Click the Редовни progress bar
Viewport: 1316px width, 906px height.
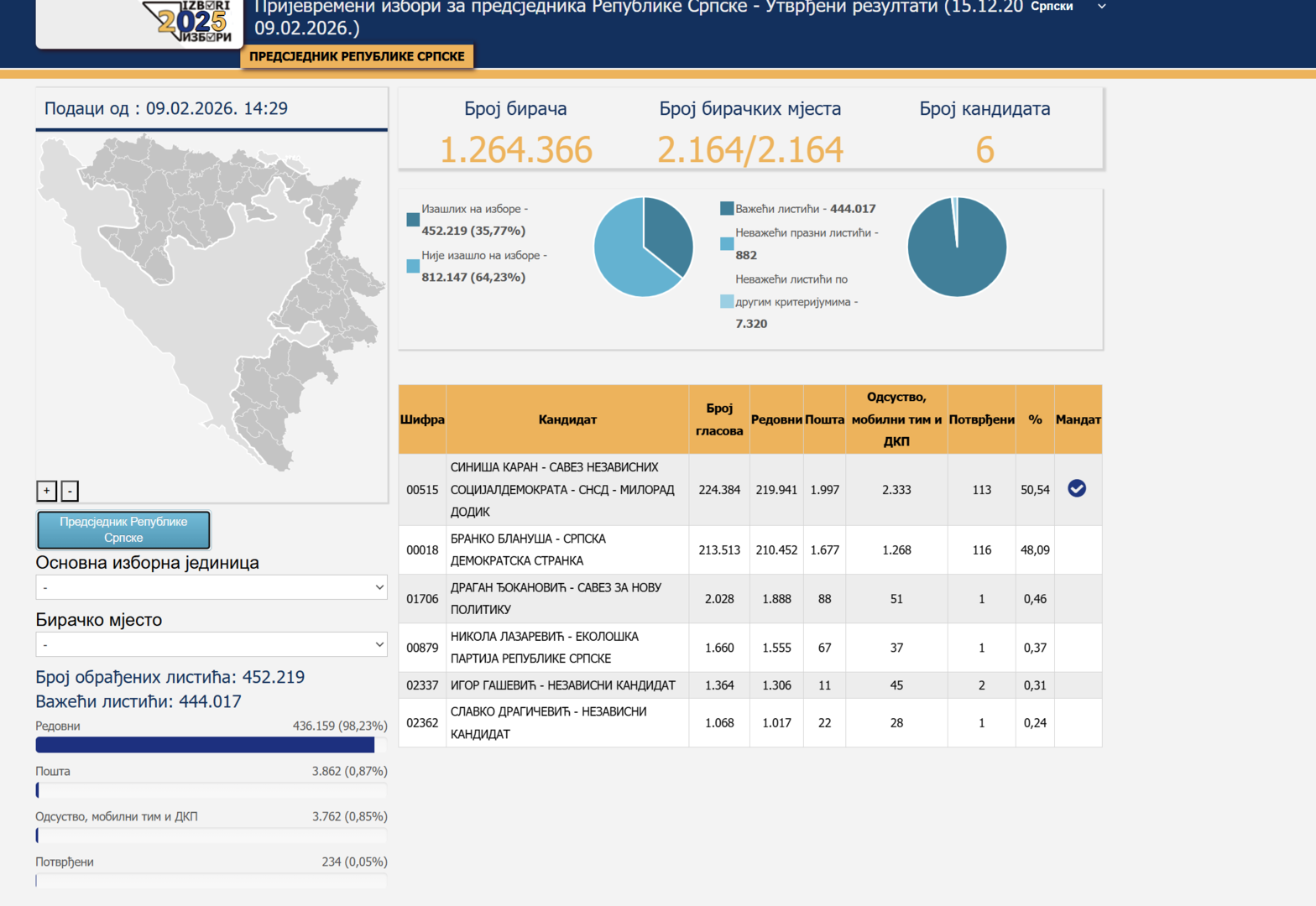(x=210, y=745)
